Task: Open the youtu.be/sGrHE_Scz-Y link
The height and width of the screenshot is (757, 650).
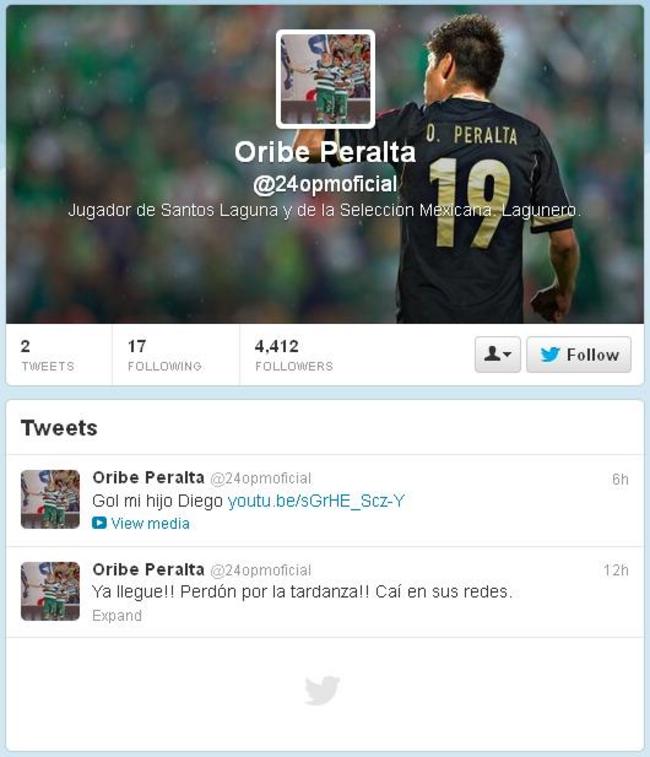Action: point(316,501)
